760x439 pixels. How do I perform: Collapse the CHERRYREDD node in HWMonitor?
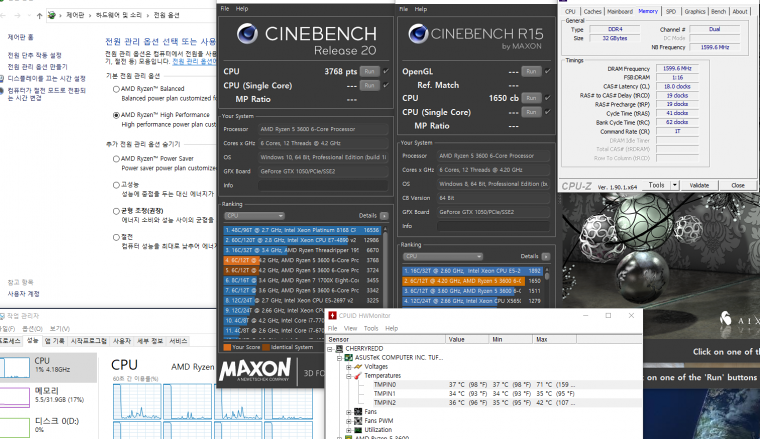point(330,349)
